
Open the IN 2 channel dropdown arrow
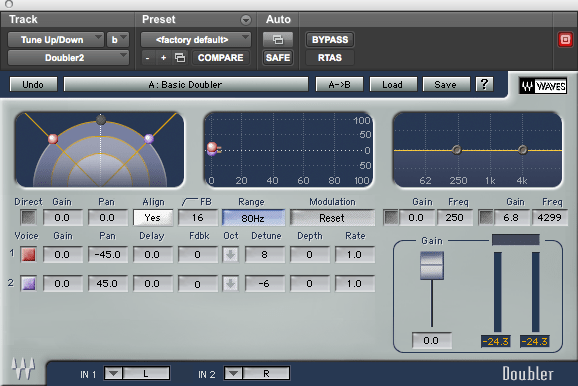[x=233, y=373]
